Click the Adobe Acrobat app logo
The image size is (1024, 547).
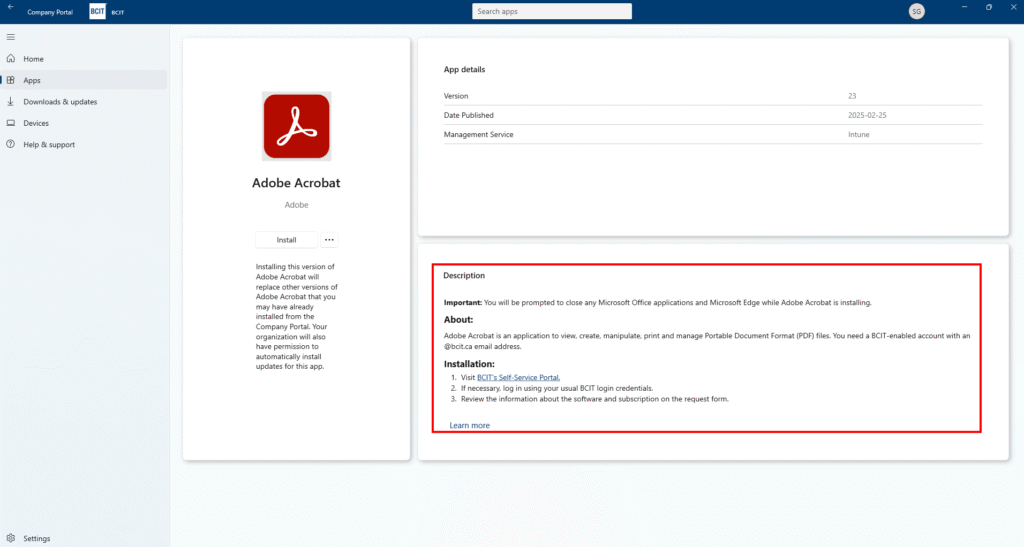296,126
